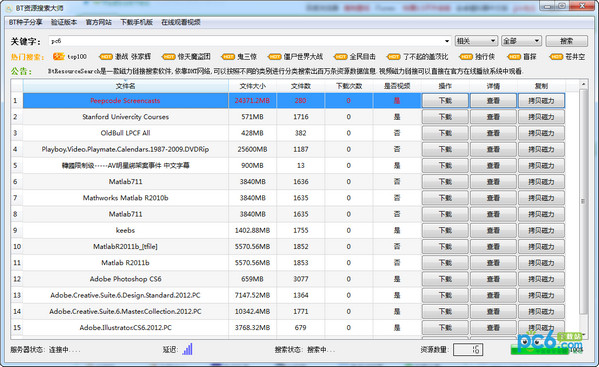Click the HOT badge beside 全民目击
This screenshot has height=367, width=599.
coord(340,57)
